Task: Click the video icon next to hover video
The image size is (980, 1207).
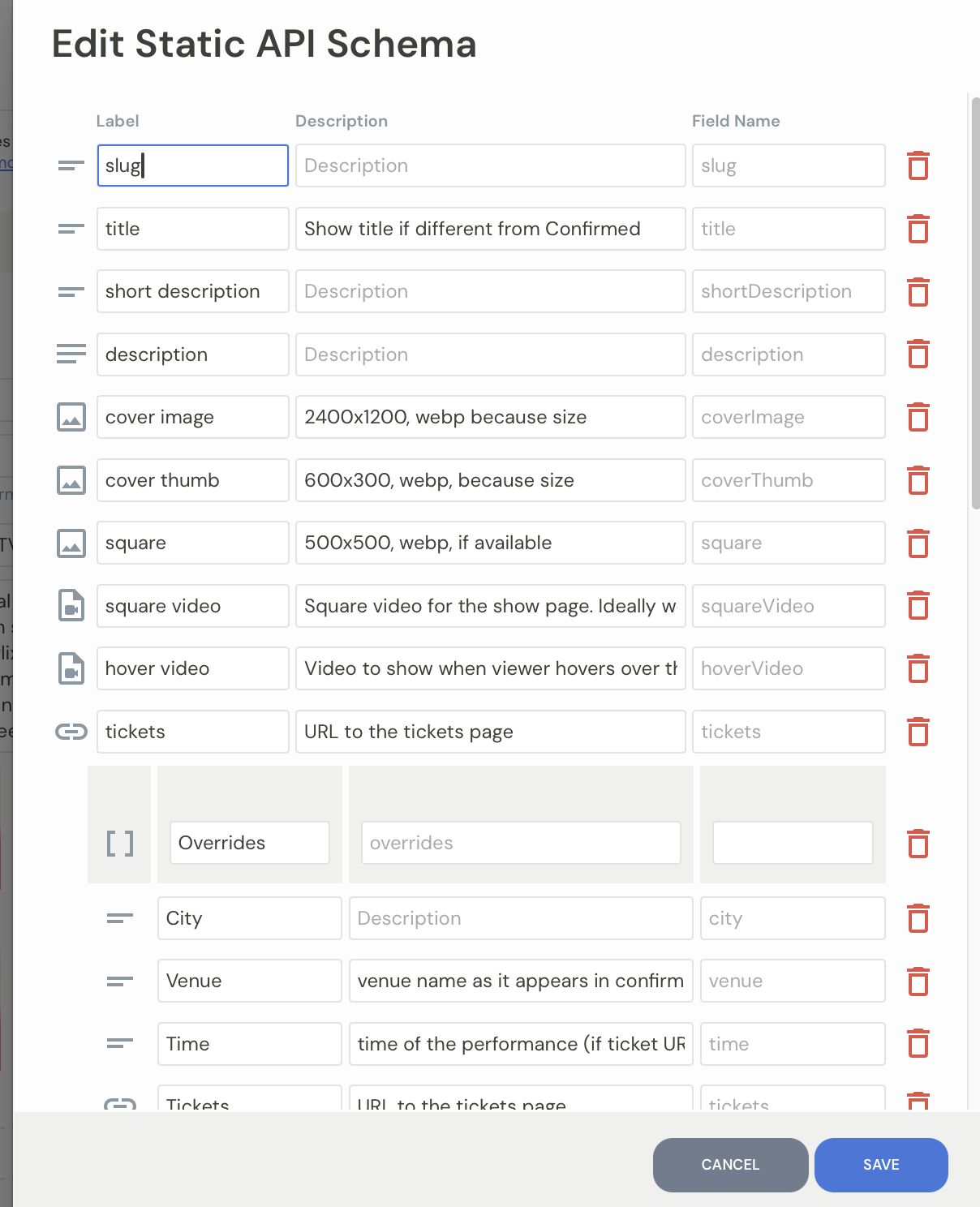Action: point(71,668)
